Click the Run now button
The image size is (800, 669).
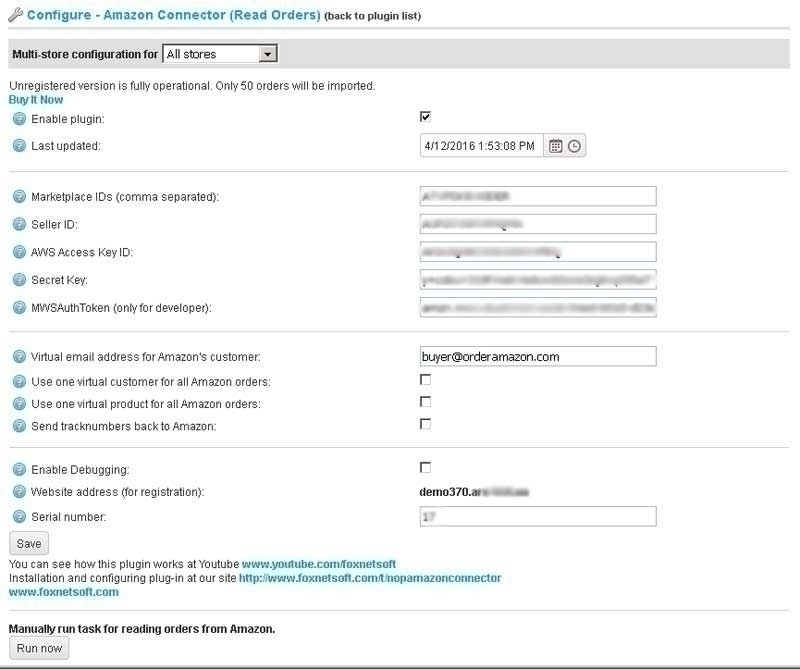39,648
